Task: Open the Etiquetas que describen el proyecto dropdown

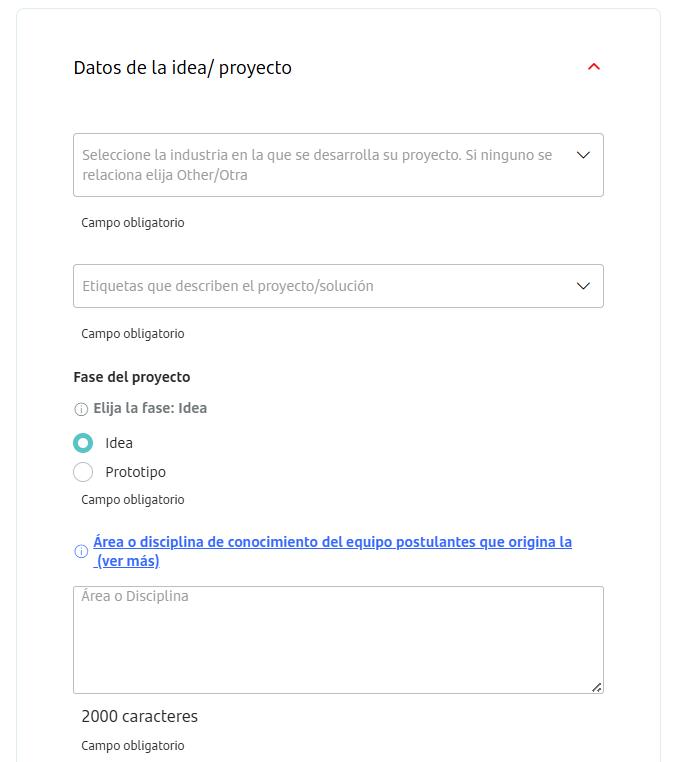Action: pyautogui.click(x=320, y=286)
